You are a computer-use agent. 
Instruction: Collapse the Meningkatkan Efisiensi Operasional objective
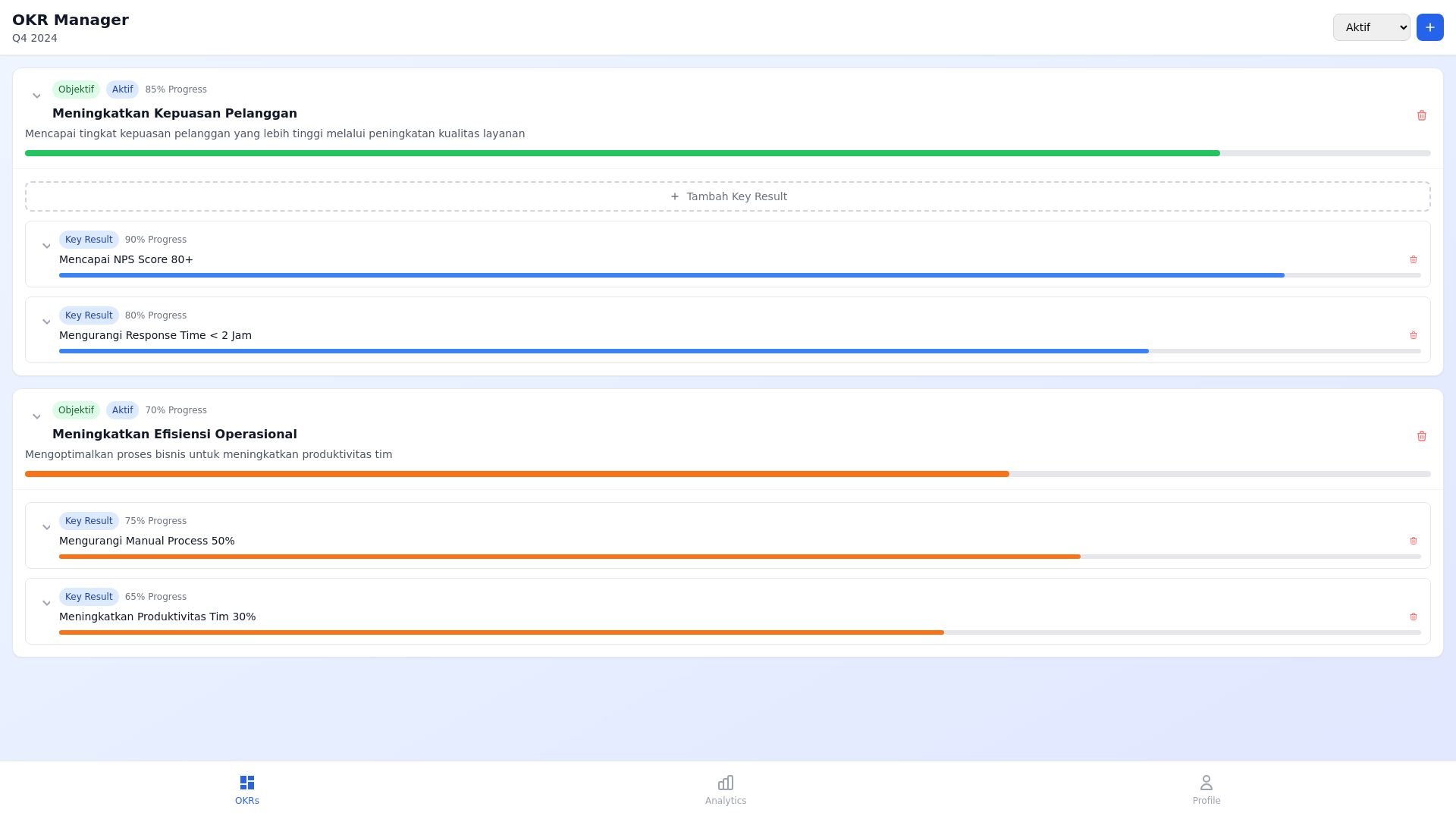(36, 417)
